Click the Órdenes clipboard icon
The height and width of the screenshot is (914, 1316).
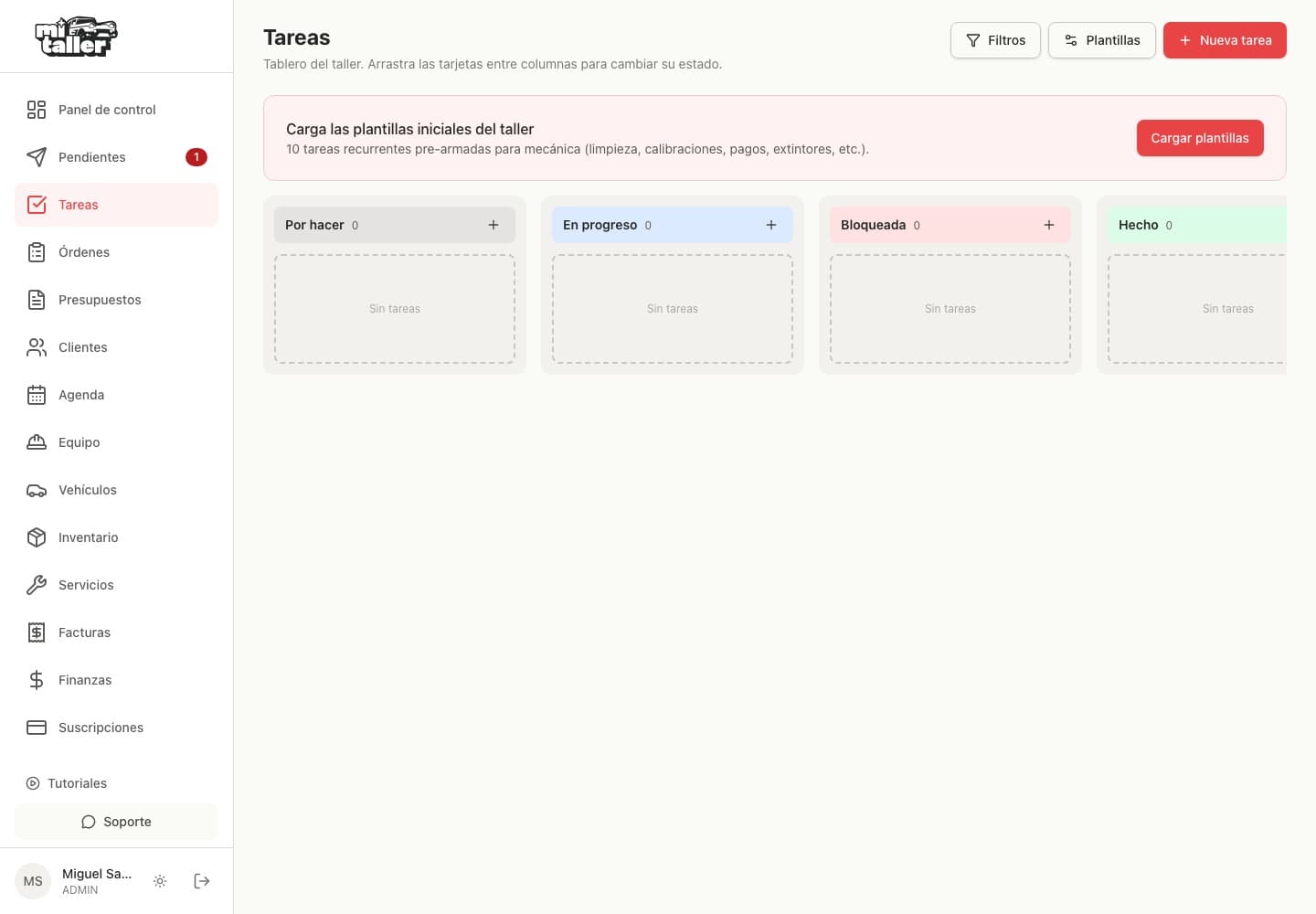point(37,252)
